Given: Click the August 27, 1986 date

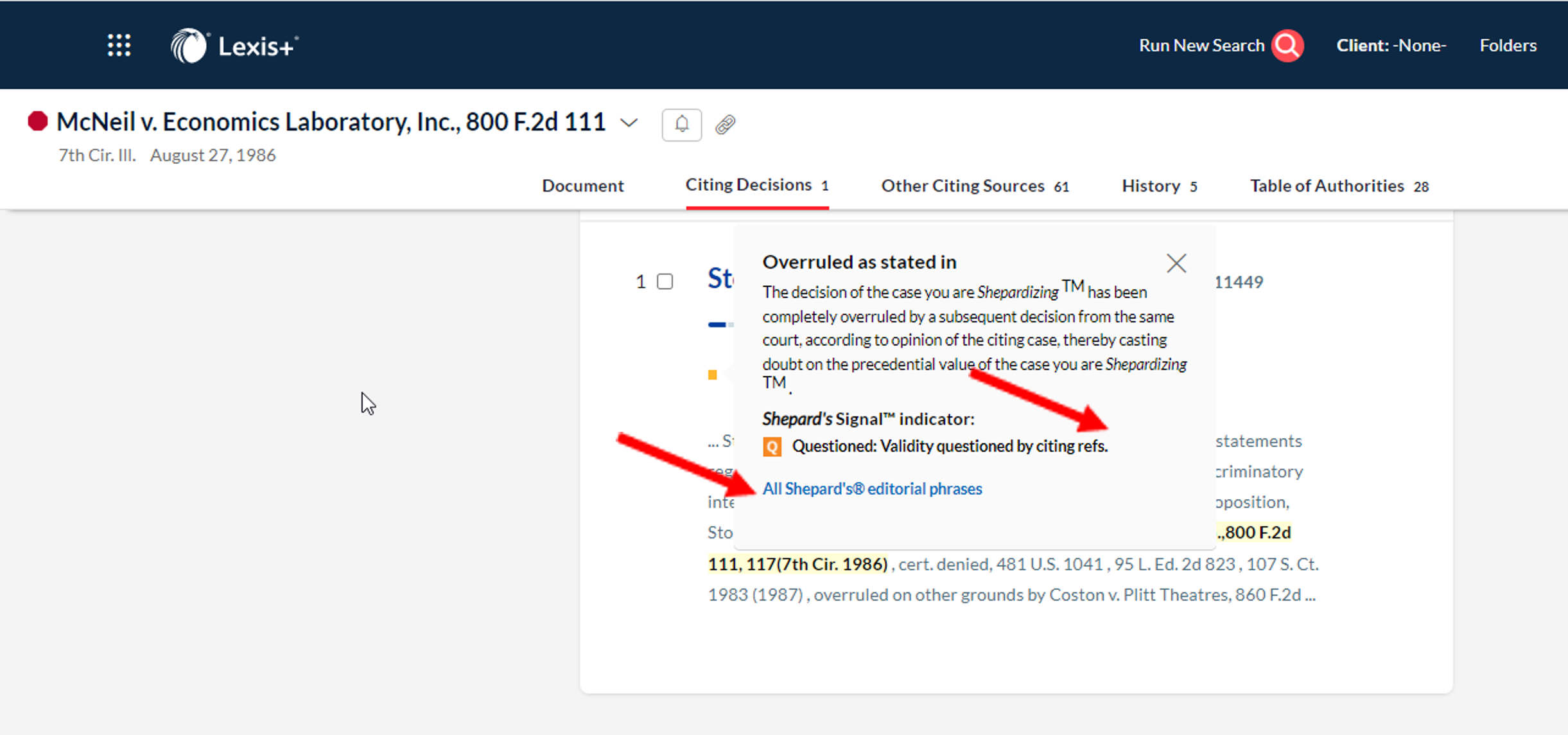Looking at the screenshot, I should [x=213, y=155].
